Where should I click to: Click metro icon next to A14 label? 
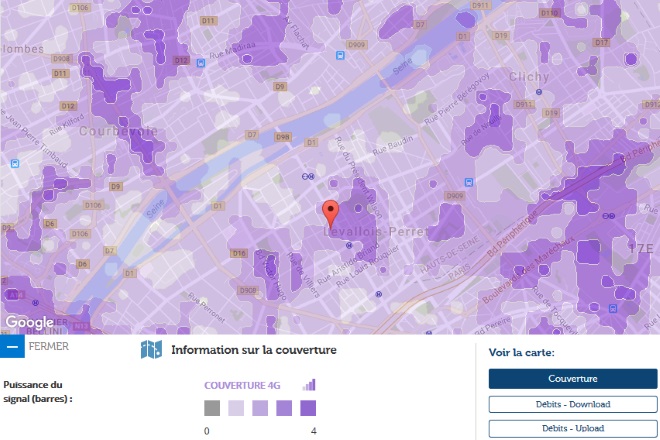tap(36, 302)
